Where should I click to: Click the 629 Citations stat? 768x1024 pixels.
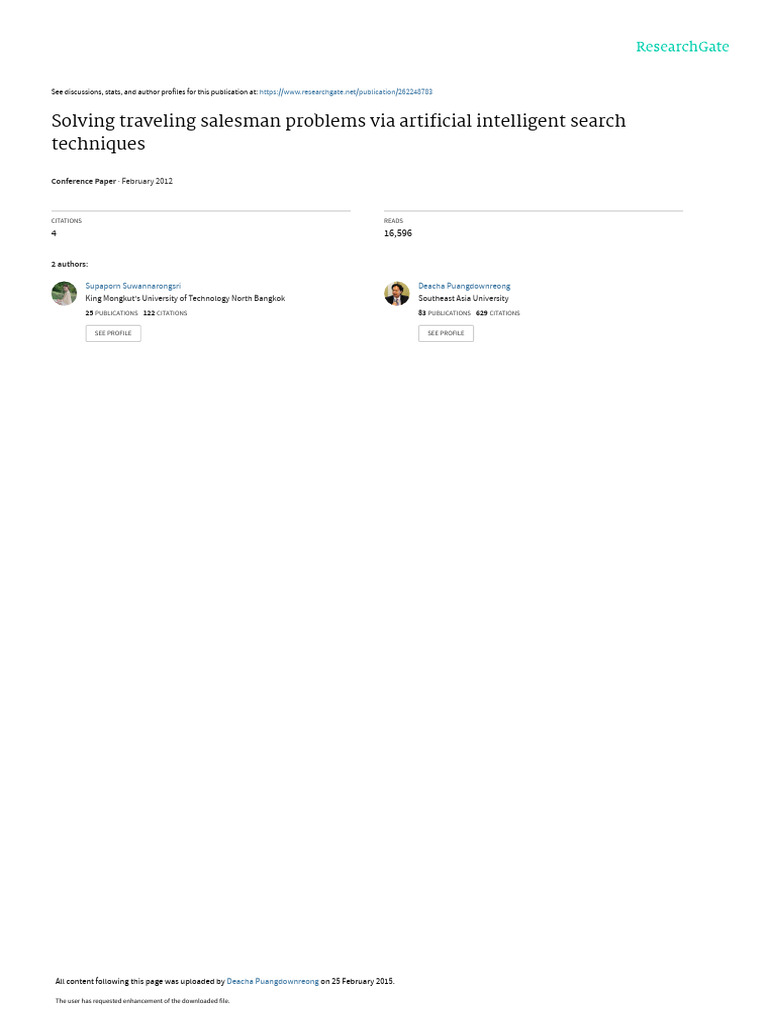[498, 313]
